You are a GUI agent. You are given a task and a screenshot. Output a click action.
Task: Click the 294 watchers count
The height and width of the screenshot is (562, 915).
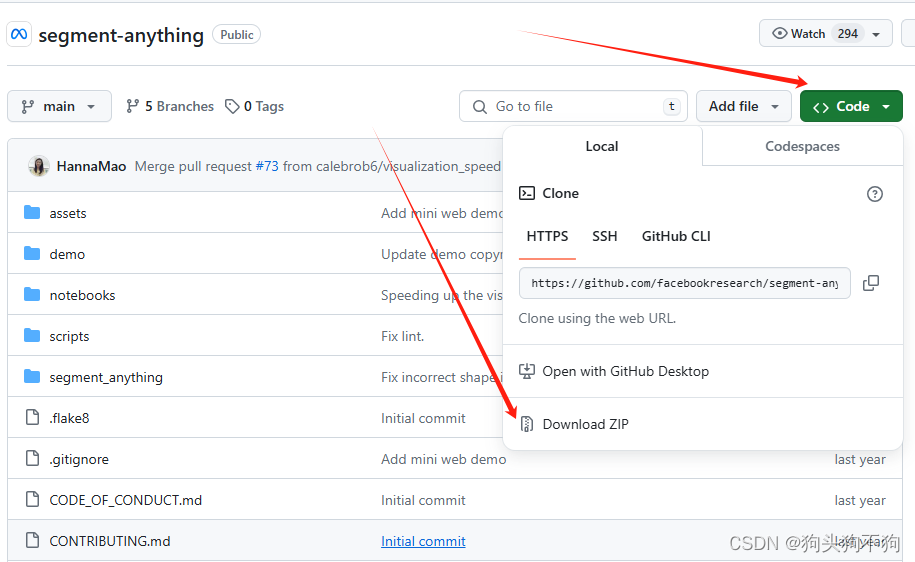848,34
